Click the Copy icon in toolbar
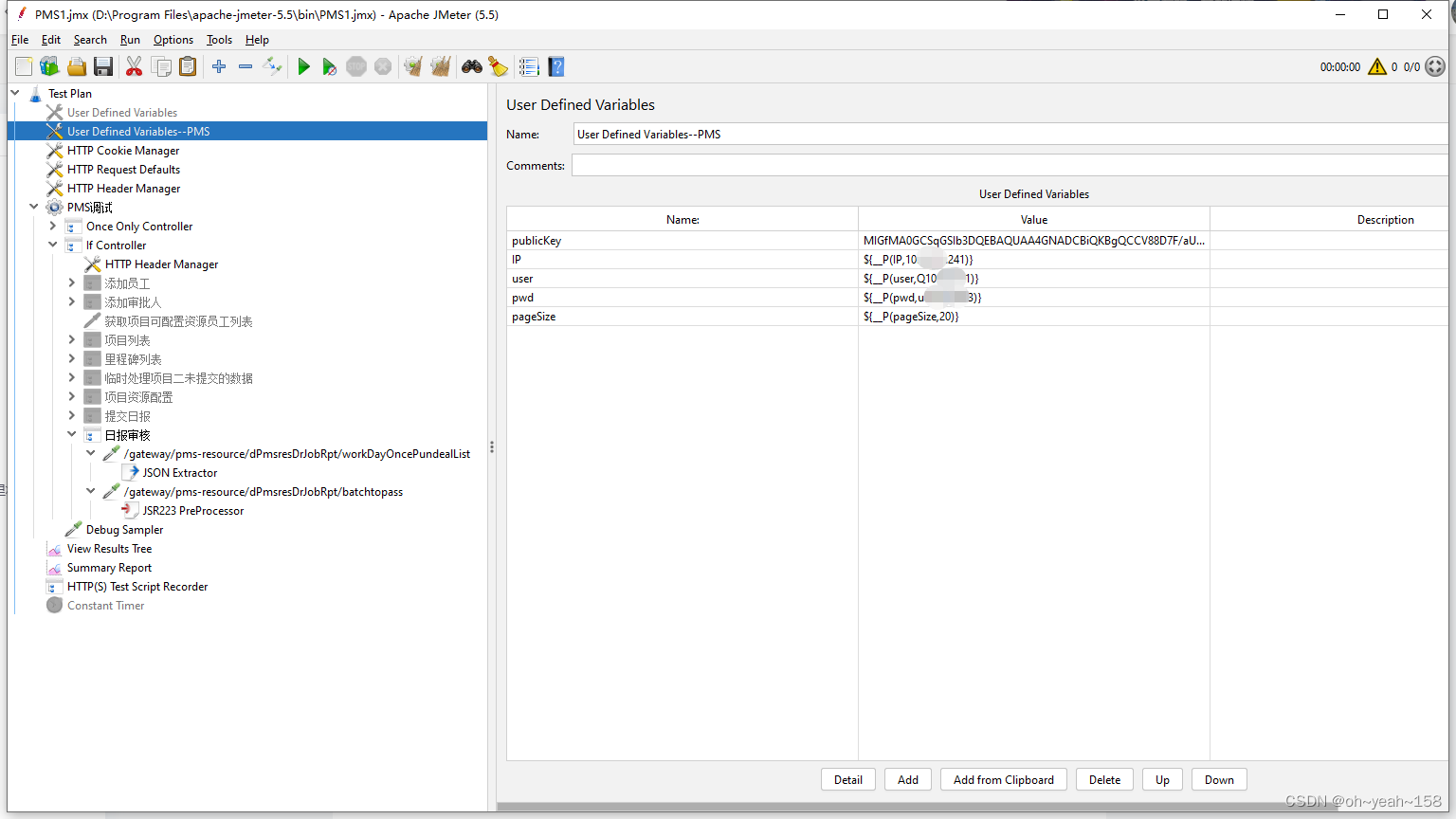Viewport: 1456px width, 819px height. [161, 66]
